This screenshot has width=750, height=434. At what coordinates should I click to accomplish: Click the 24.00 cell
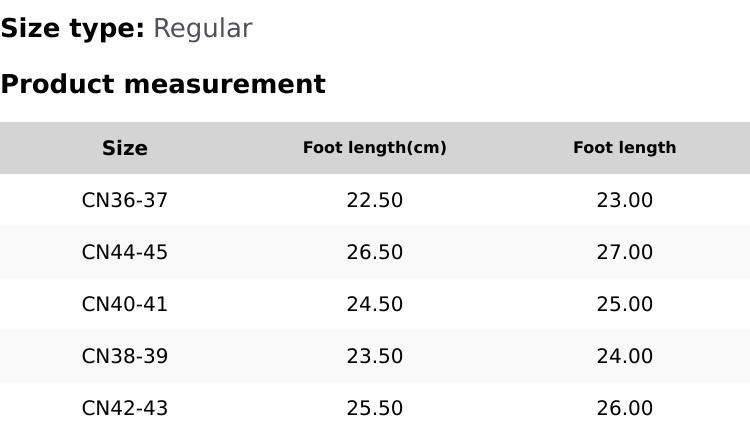(x=625, y=356)
